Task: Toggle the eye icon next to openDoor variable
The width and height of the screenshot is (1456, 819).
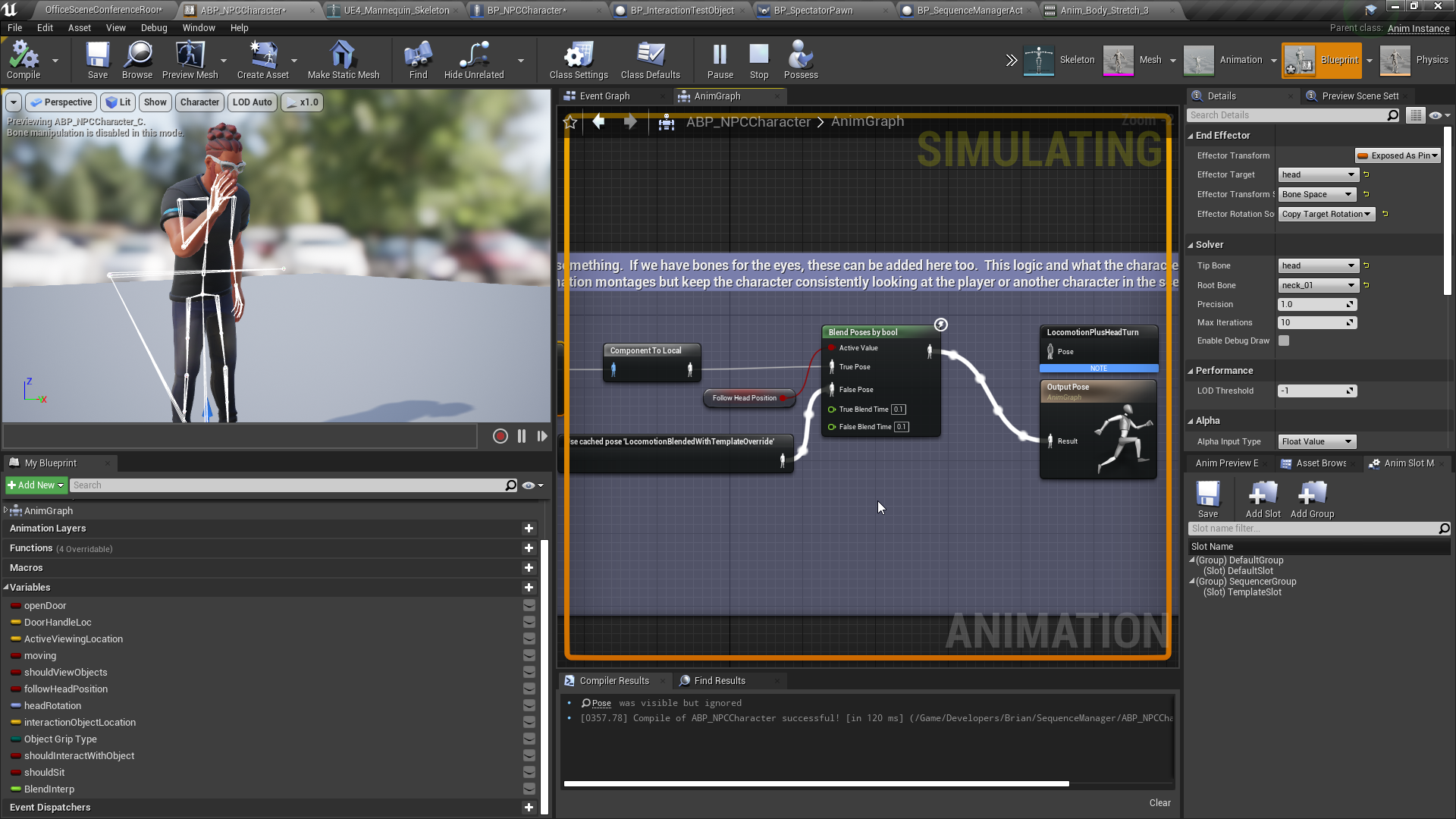Action: tap(529, 605)
